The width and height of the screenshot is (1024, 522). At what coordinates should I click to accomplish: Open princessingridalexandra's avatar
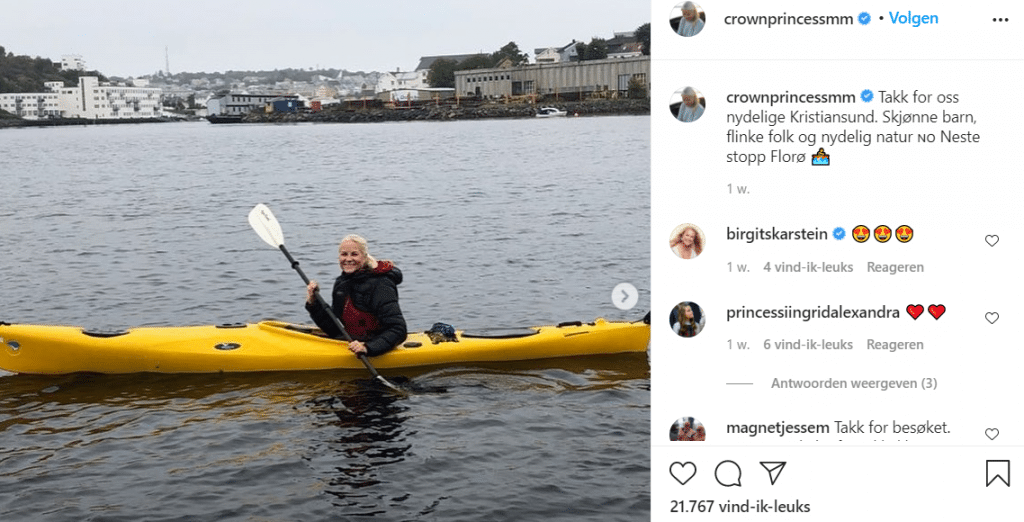[687, 319]
